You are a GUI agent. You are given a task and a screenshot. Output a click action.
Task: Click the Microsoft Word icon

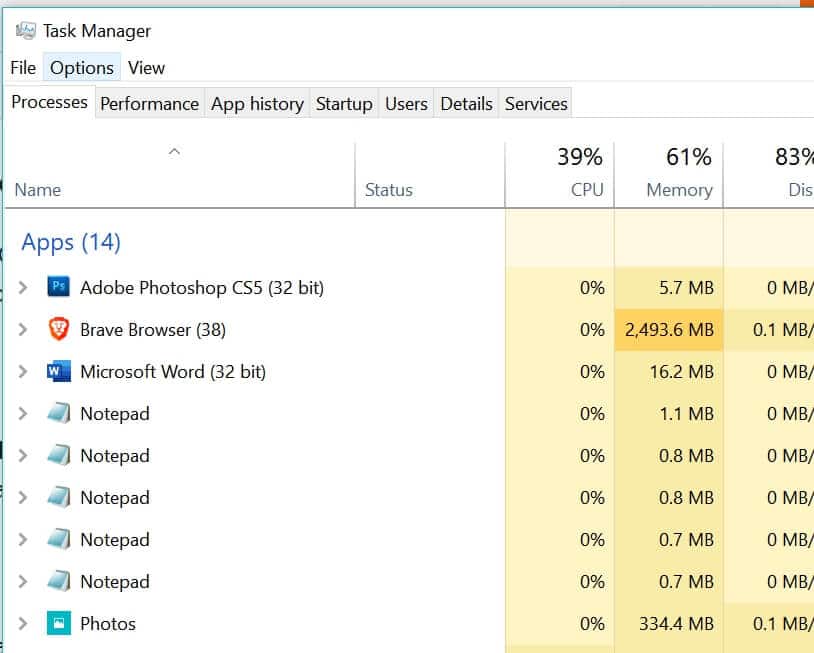pyautogui.click(x=59, y=372)
